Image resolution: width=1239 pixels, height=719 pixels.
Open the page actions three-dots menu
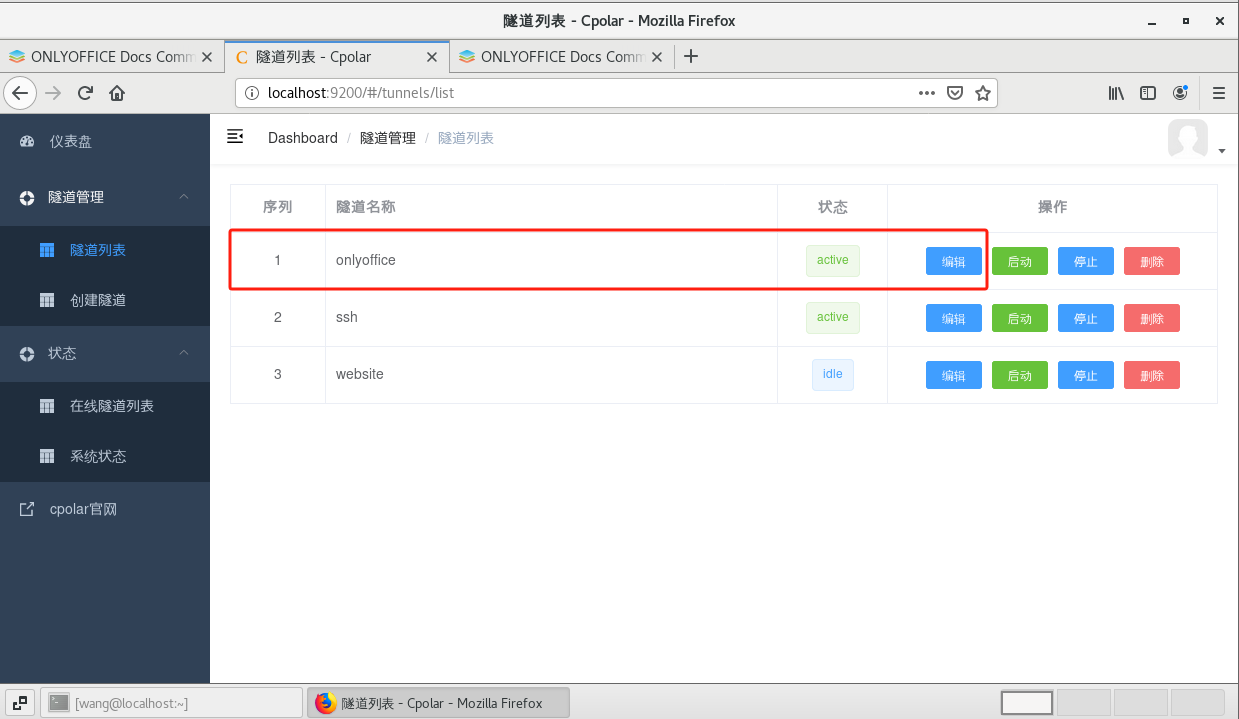coord(927,93)
